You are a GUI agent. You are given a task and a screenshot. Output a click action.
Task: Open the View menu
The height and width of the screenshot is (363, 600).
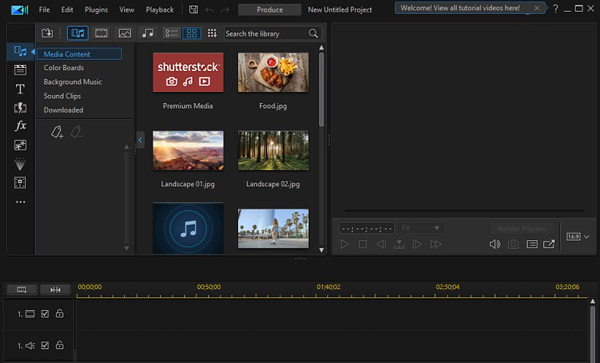[x=127, y=10]
